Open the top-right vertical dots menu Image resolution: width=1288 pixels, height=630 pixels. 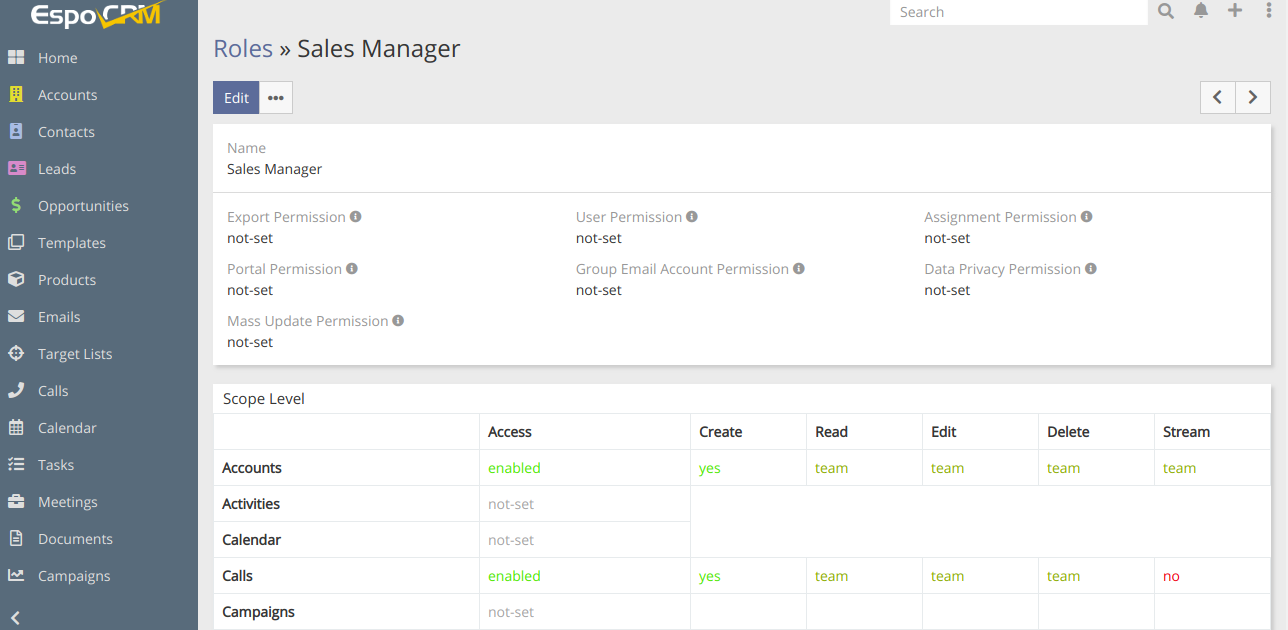click(x=1269, y=11)
